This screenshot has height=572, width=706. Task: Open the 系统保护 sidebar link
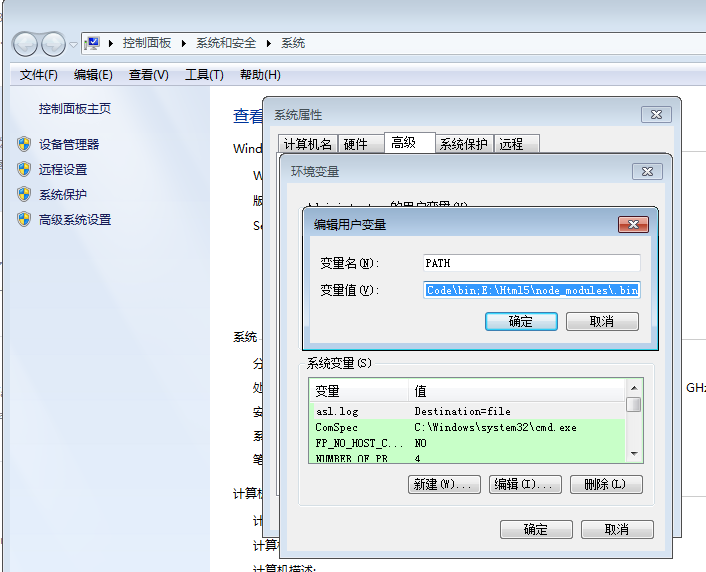pyautogui.click(x=63, y=195)
